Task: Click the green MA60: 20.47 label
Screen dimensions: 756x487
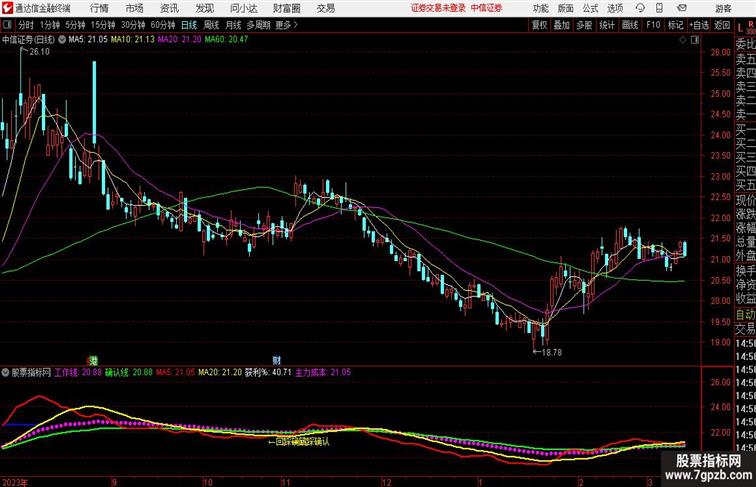Action: click(226, 40)
